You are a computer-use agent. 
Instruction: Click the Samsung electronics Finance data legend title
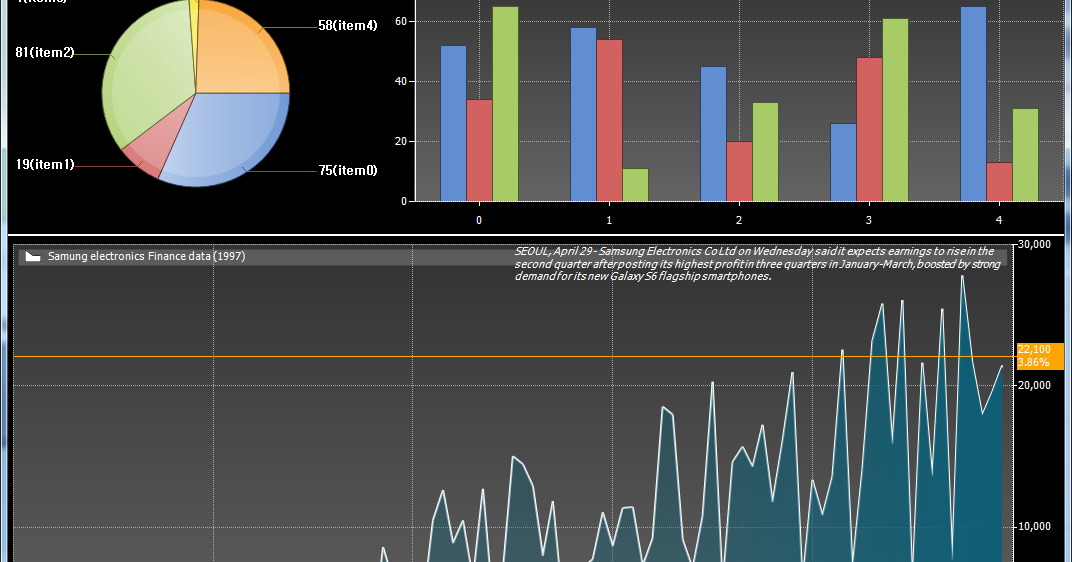[146, 256]
